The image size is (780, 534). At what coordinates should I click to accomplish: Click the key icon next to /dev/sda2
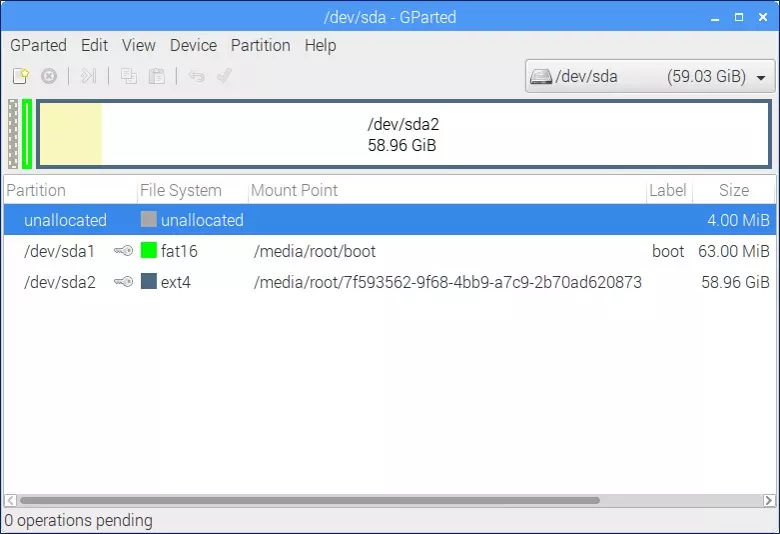click(123, 282)
